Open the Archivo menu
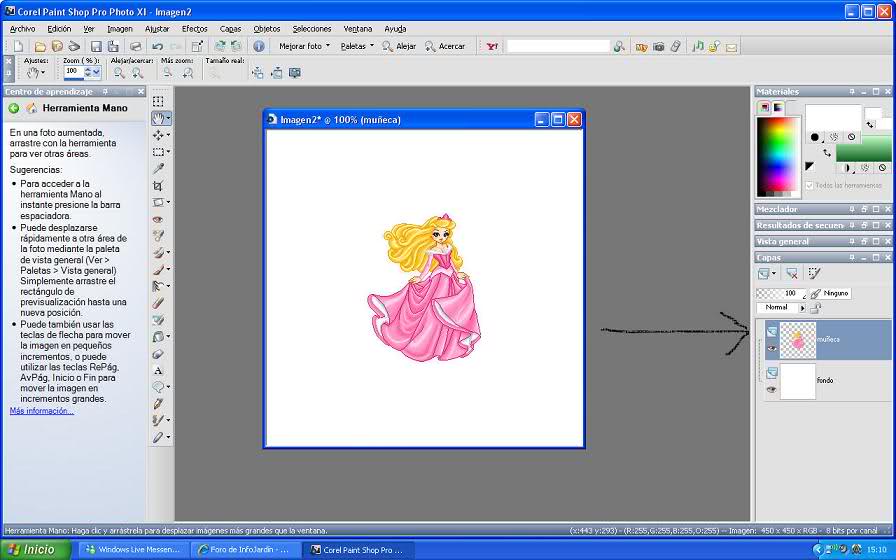The width and height of the screenshot is (896, 560). pos(22,29)
